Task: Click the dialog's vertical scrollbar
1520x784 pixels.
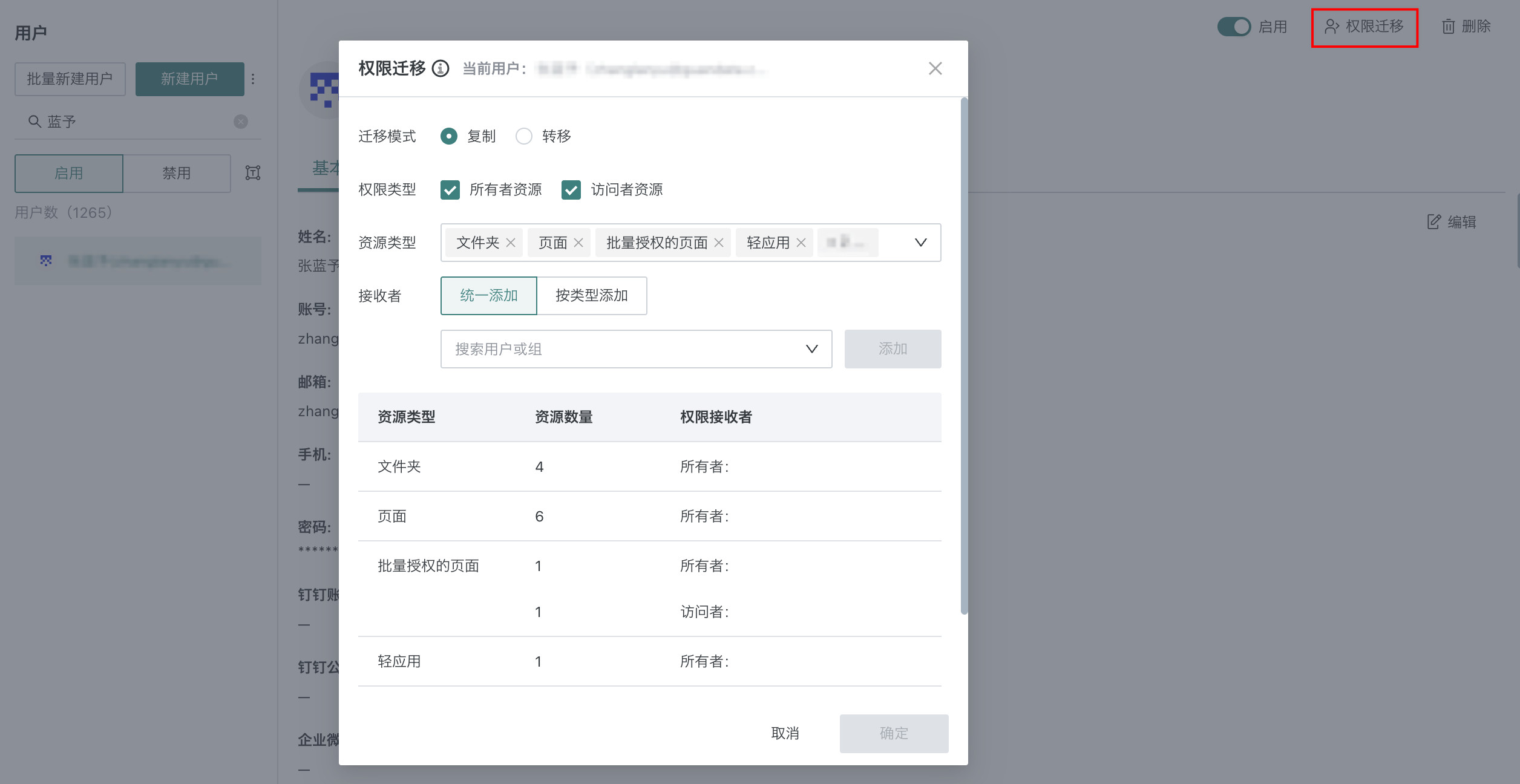Action: (964, 356)
